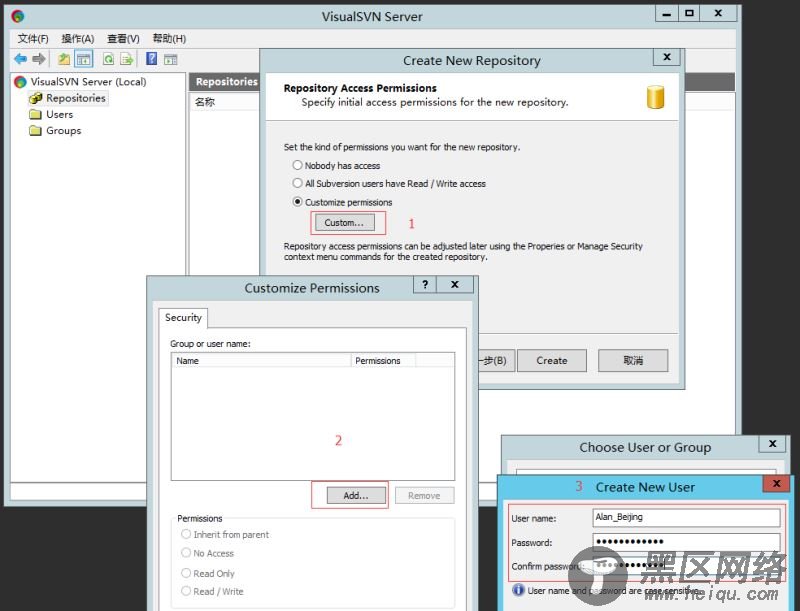Open the 操作(A) menu
The width and height of the screenshot is (800, 611).
coord(78,39)
